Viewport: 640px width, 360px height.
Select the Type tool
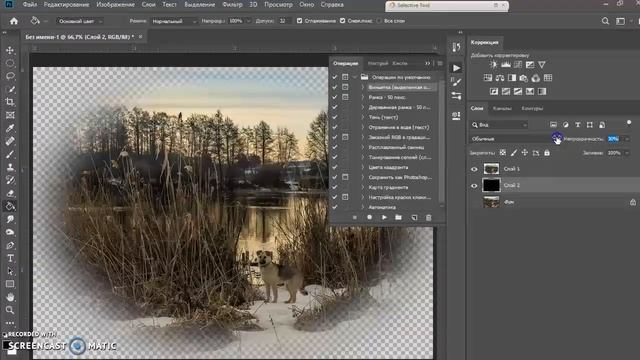coord(10,258)
